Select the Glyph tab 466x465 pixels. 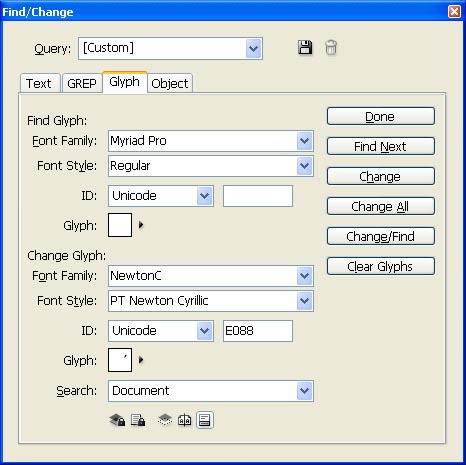[x=125, y=82]
